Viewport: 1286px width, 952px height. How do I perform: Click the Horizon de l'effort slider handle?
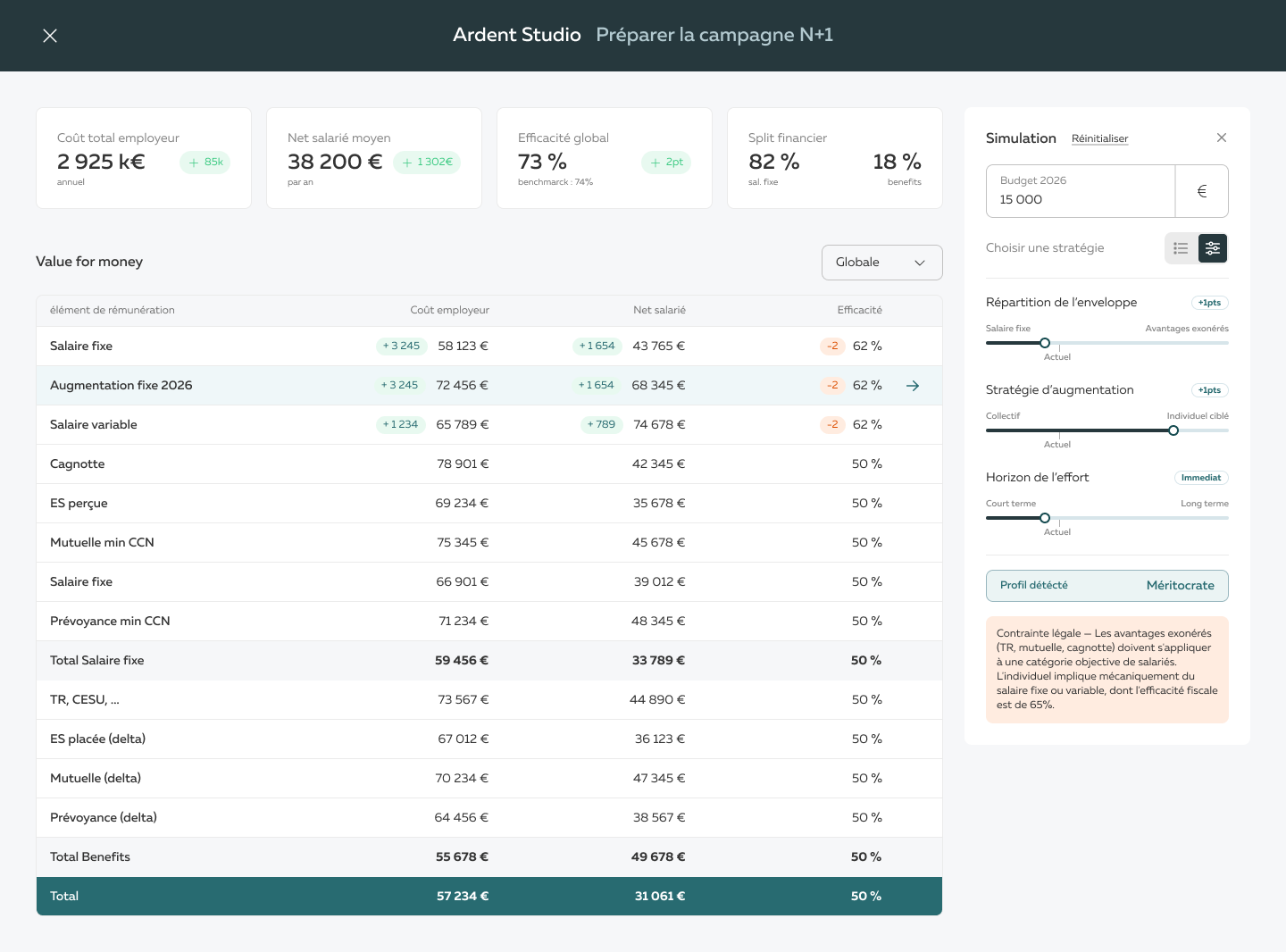[1045, 518]
